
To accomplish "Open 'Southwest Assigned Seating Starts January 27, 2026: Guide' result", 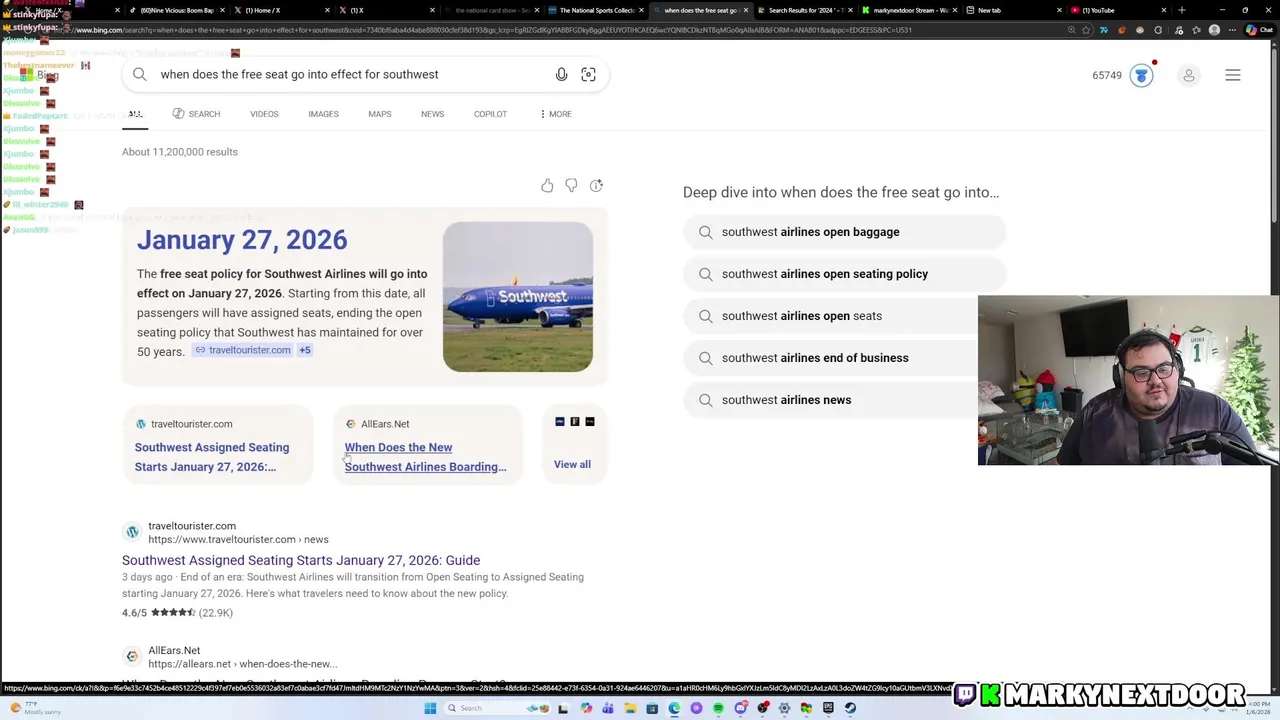I will tap(301, 560).
